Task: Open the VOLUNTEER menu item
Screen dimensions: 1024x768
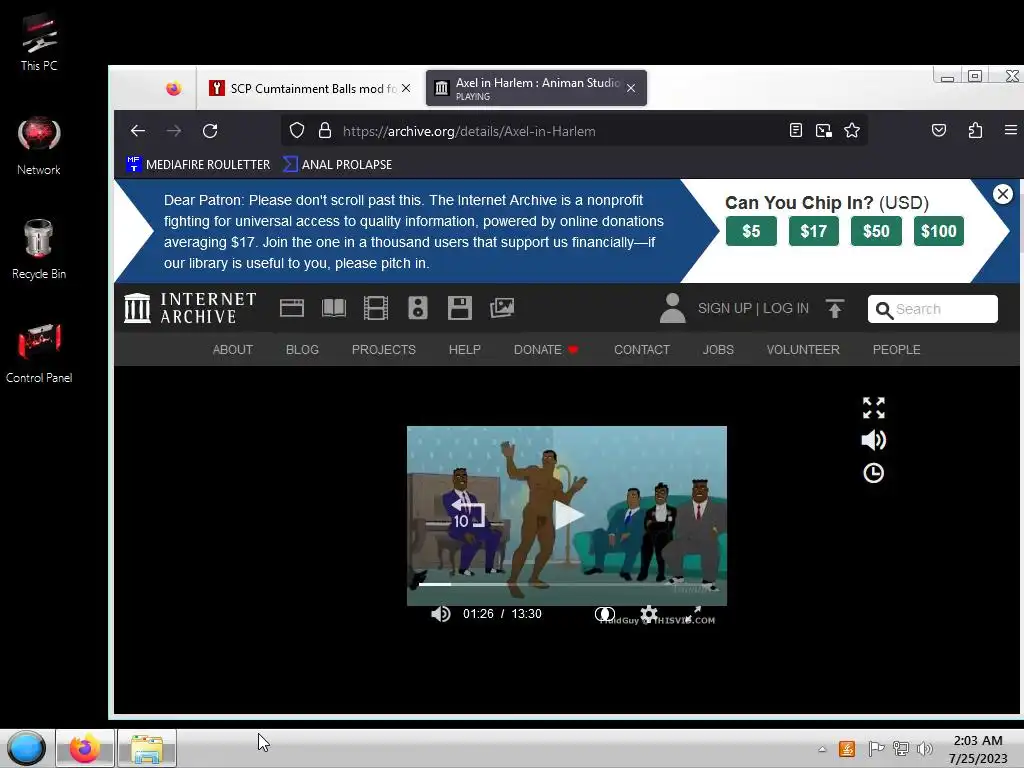Action: click(803, 349)
